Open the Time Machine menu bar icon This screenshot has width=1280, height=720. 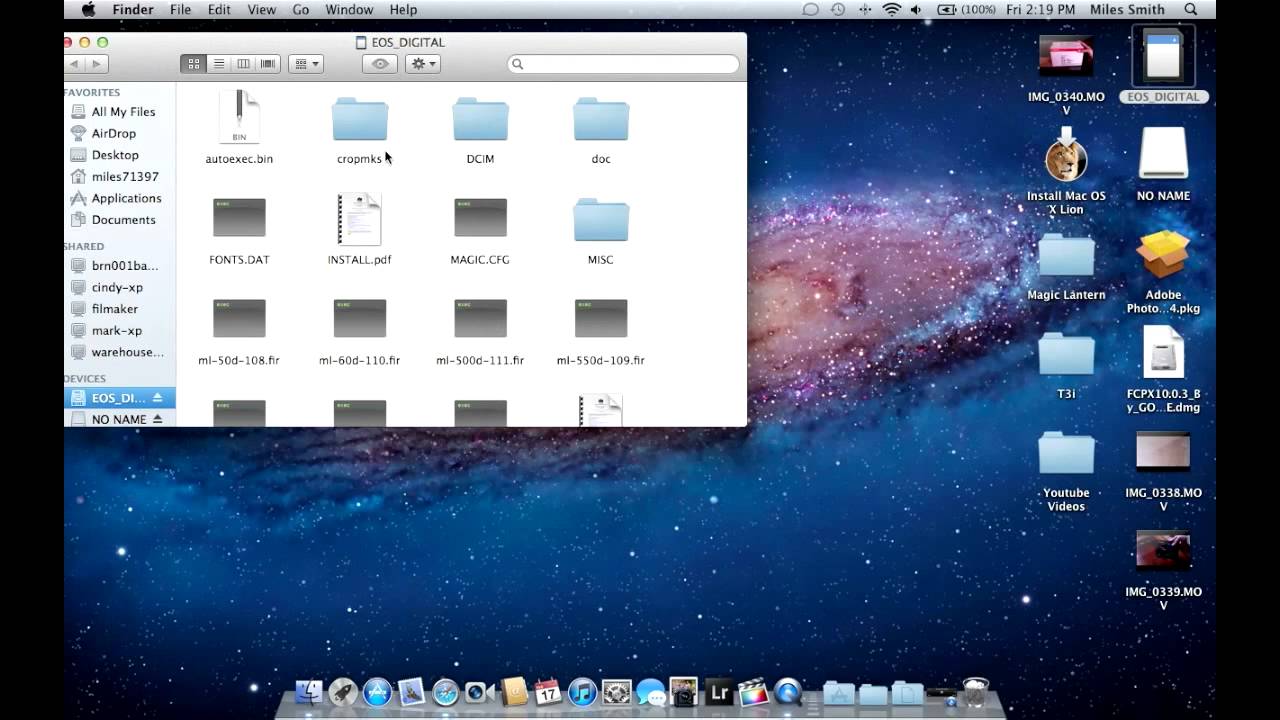(838, 9)
